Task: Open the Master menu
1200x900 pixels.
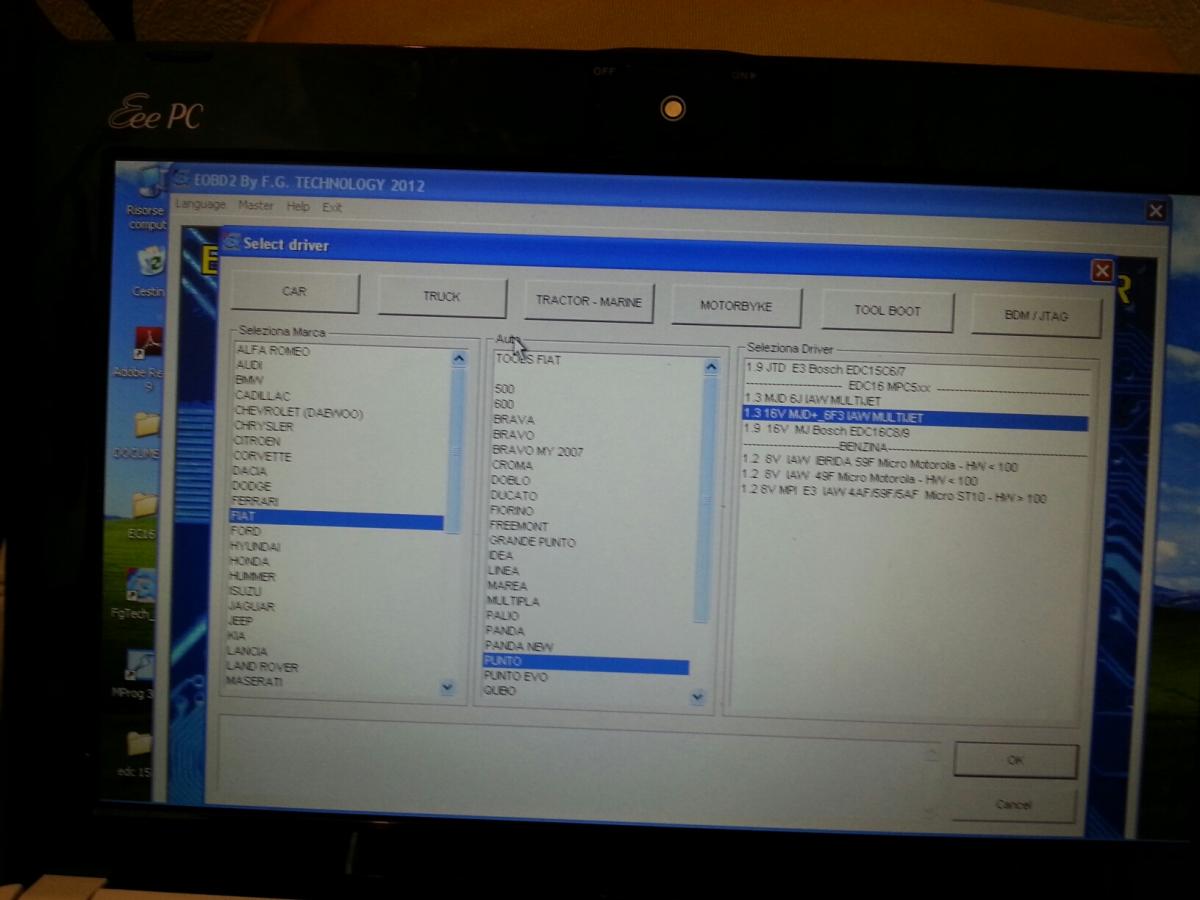Action: [x=256, y=206]
